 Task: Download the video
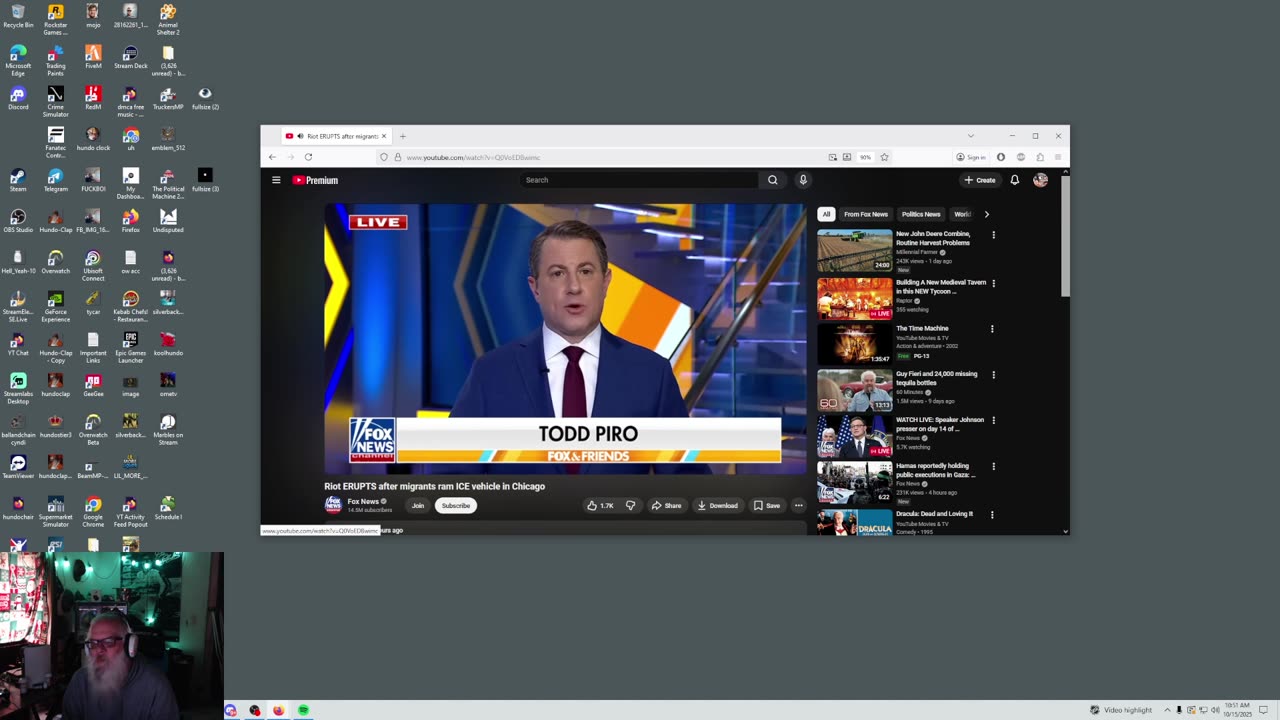(x=717, y=505)
